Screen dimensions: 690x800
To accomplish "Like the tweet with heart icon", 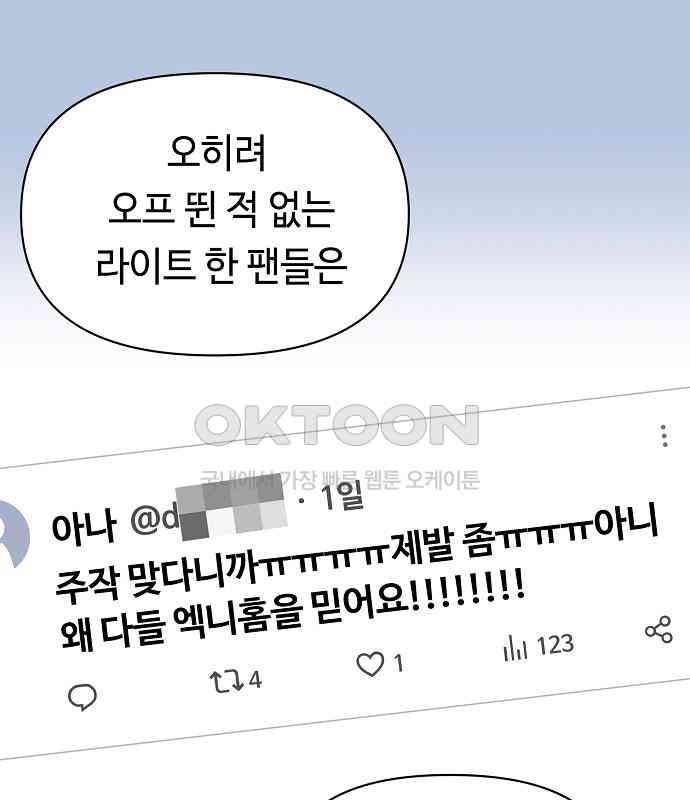I will pos(370,664).
